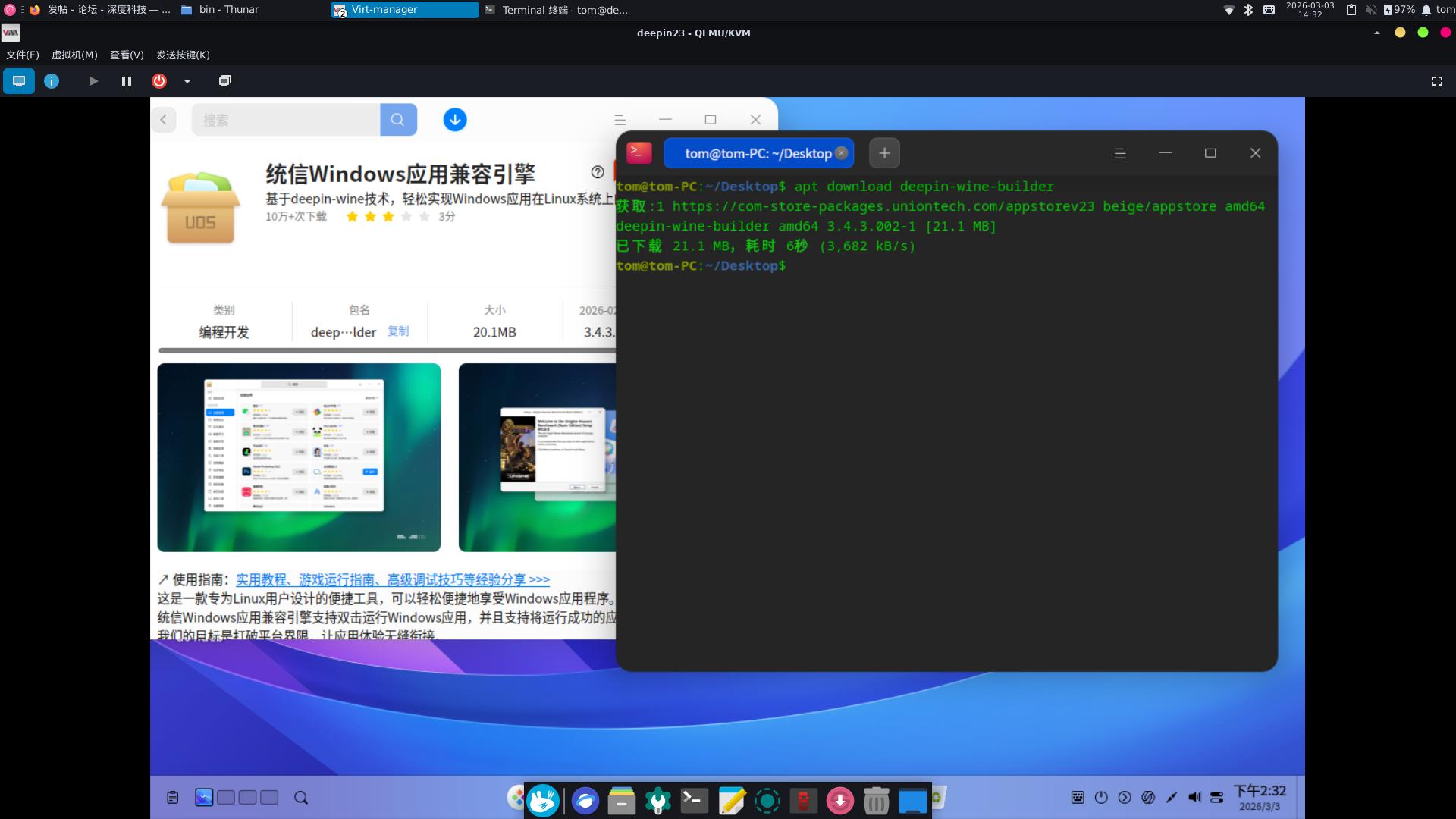Switch the VM to fullscreen view
1456x819 pixels.
tap(1436, 81)
